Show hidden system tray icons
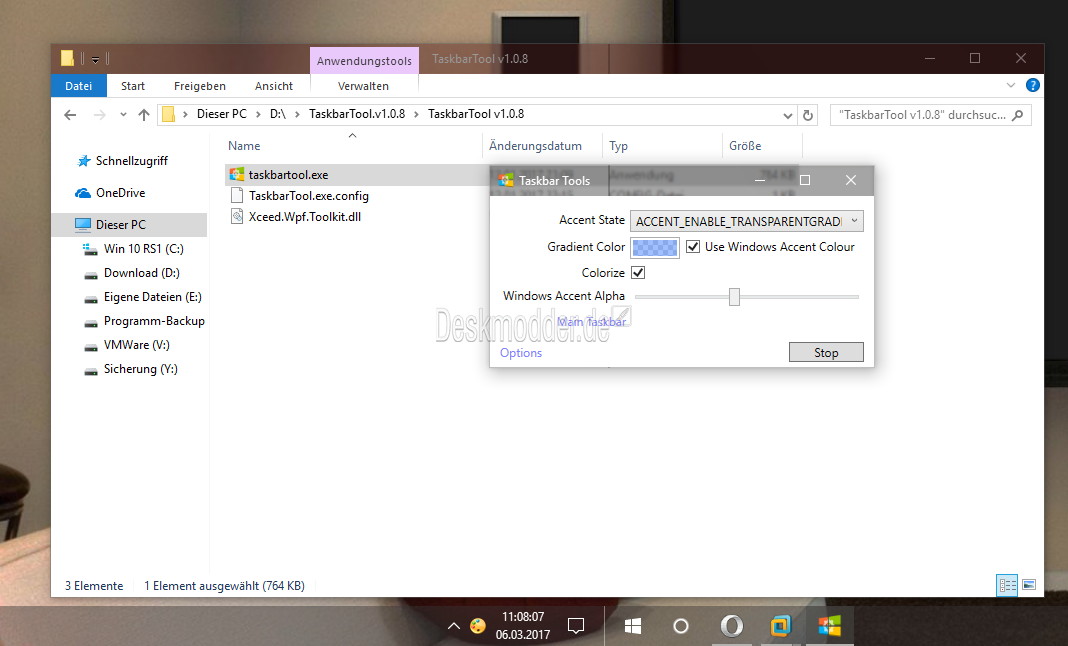The image size is (1068, 646). (x=454, y=626)
